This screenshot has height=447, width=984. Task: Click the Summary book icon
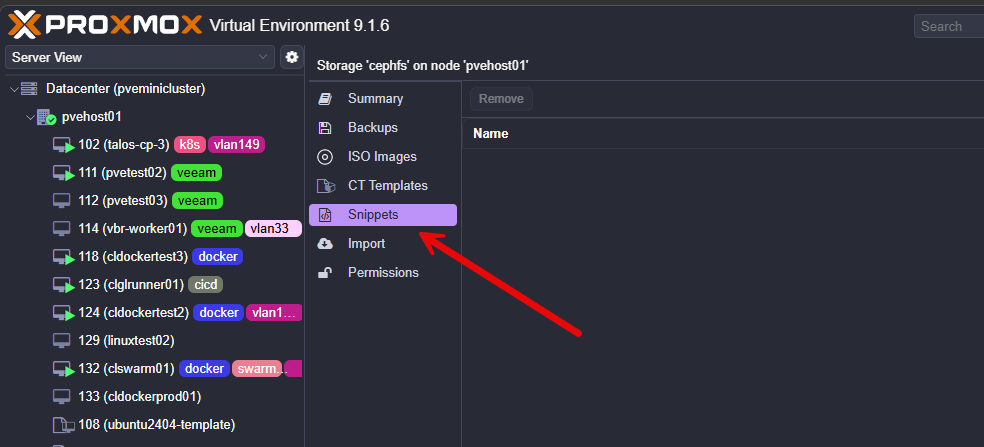[325, 99]
